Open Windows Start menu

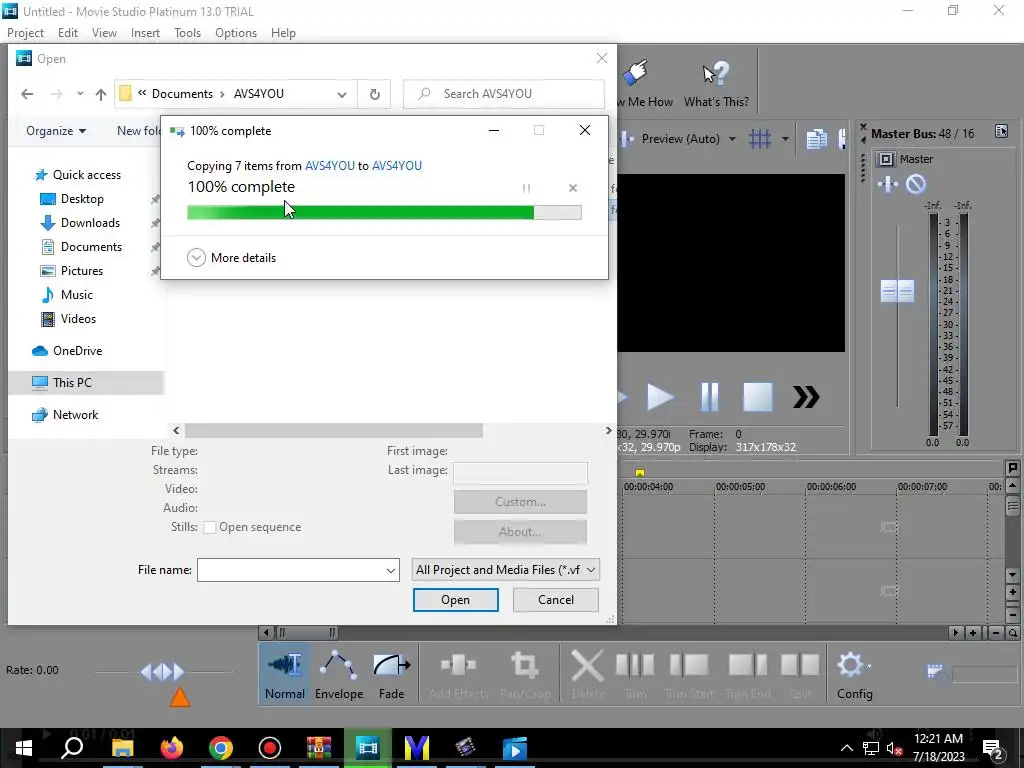pos(24,748)
